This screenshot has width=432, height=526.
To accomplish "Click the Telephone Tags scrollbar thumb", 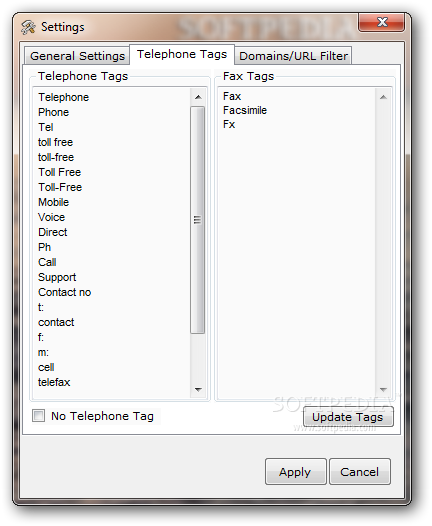I will (198, 220).
